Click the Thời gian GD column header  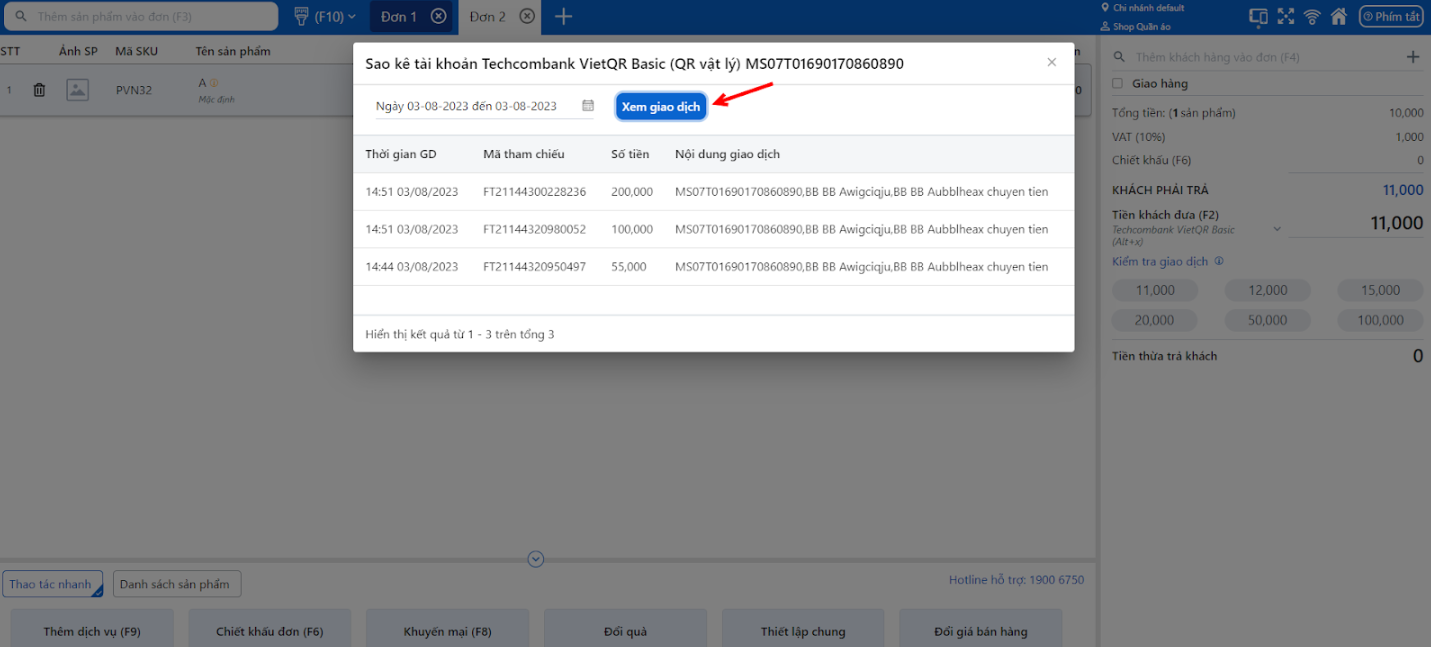click(401, 154)
